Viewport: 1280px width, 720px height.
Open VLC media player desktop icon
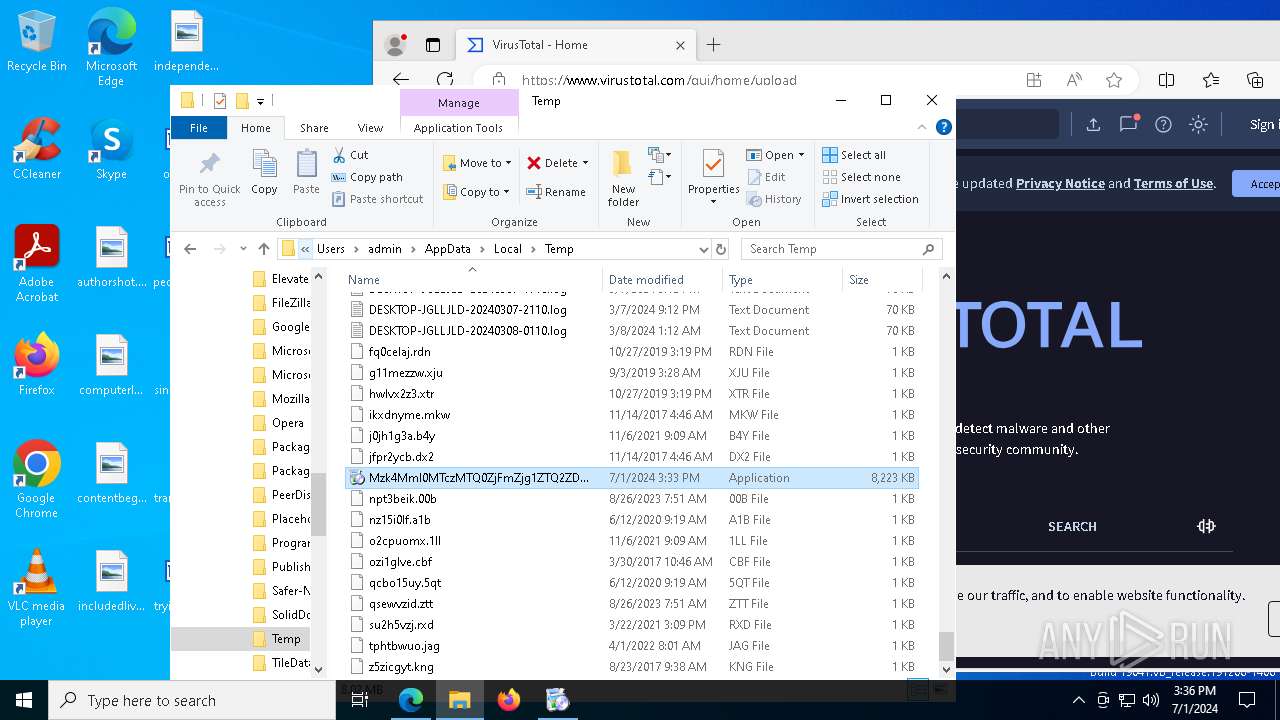pos(36,588)
